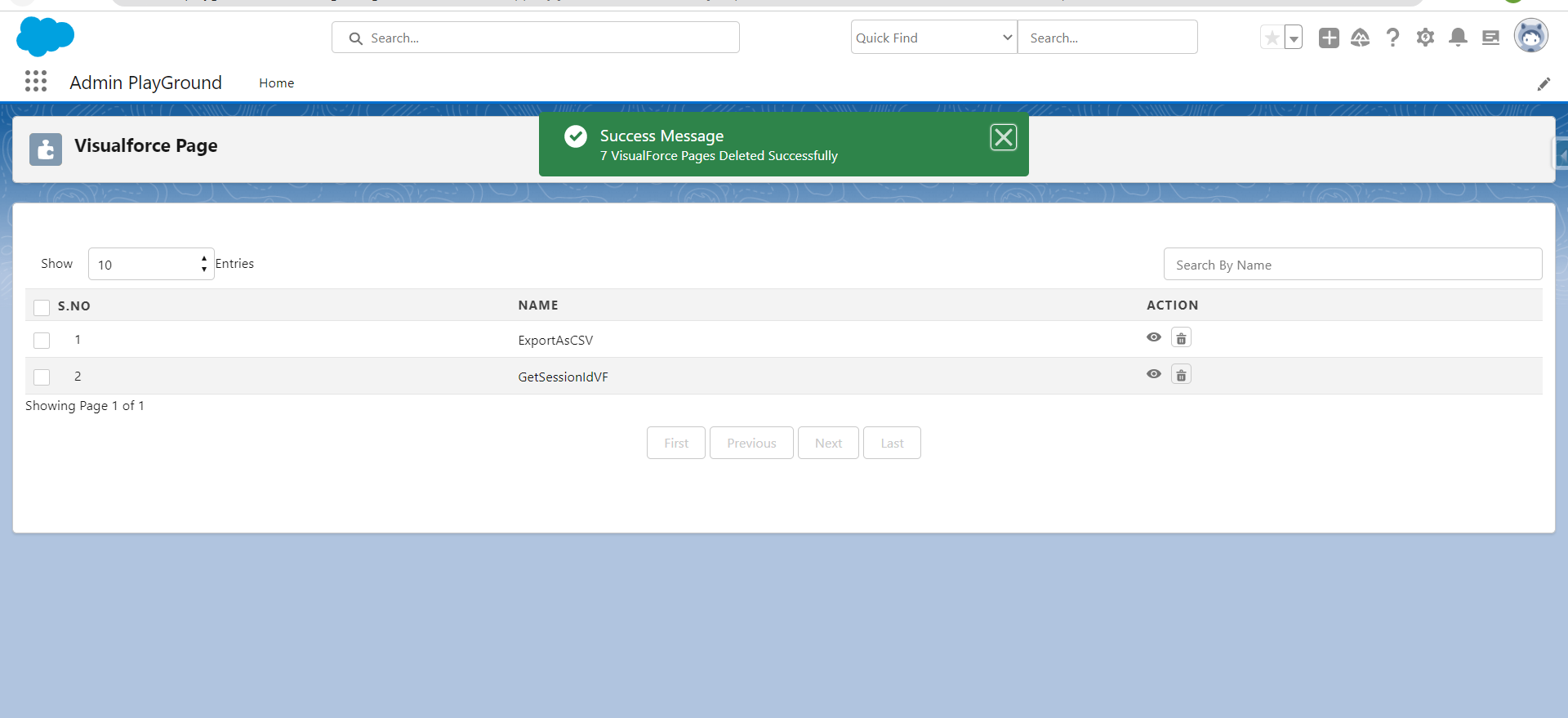Toggle the select-all checkbox in header
1568x718 pixels.
tap(42, 307)
